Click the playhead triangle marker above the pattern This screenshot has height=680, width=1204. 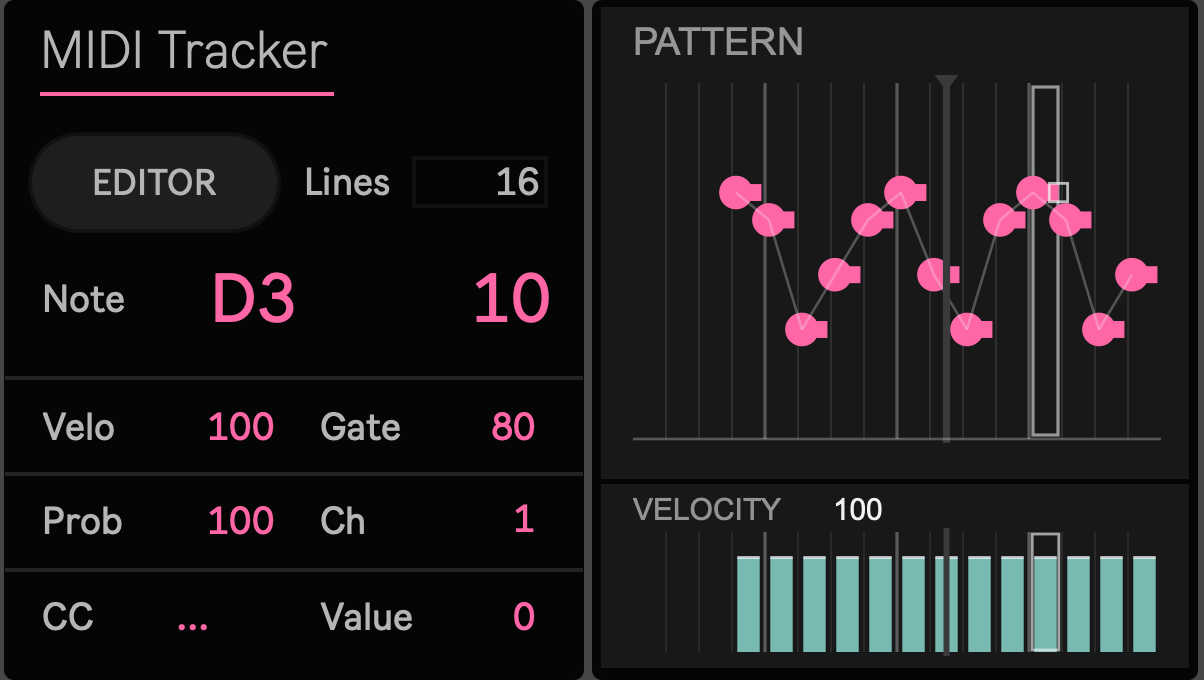(x=946, y=82)
